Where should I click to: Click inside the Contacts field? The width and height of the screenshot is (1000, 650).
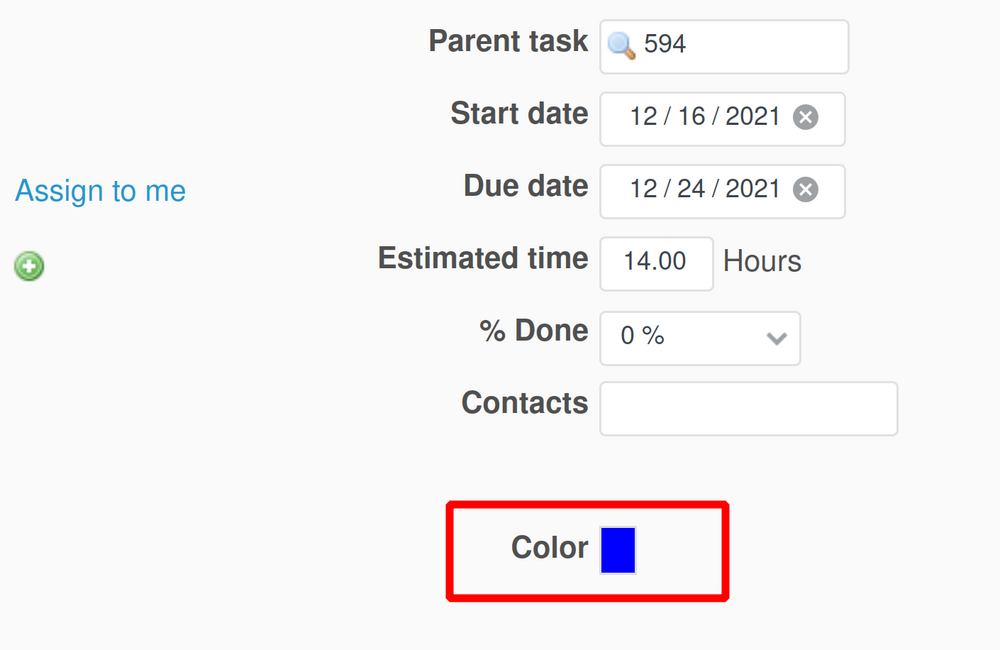pos(748,408)
